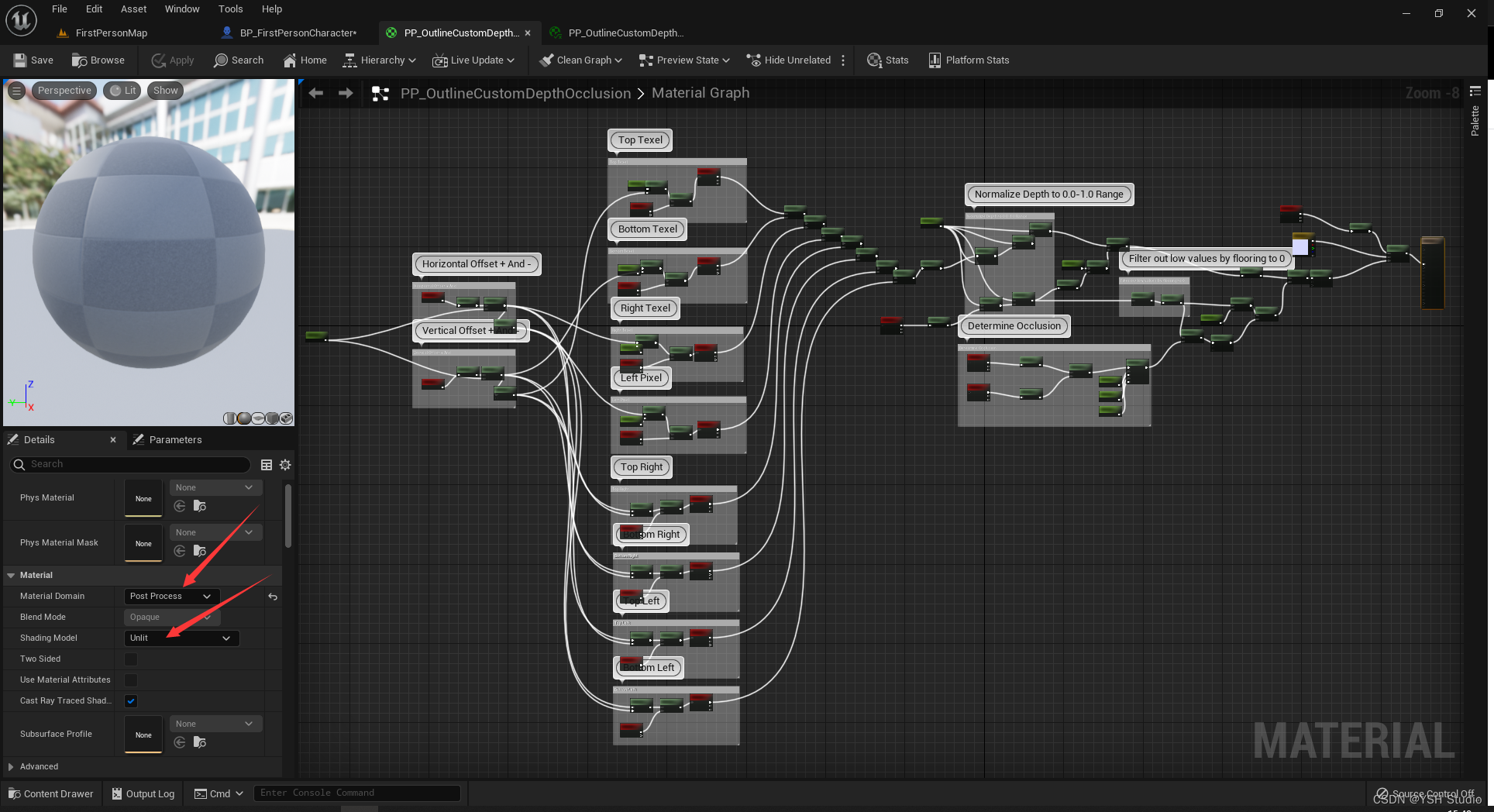This screenshot has width=1494, height=812.
Task: Open Material Domain dropdown
Action: [x=171, y=597]
